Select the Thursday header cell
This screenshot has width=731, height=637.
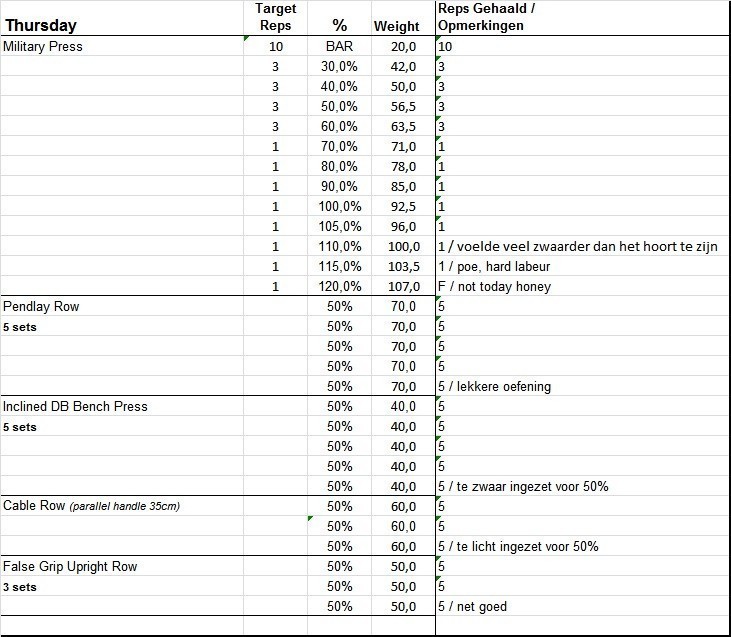[x=40, y=26]
